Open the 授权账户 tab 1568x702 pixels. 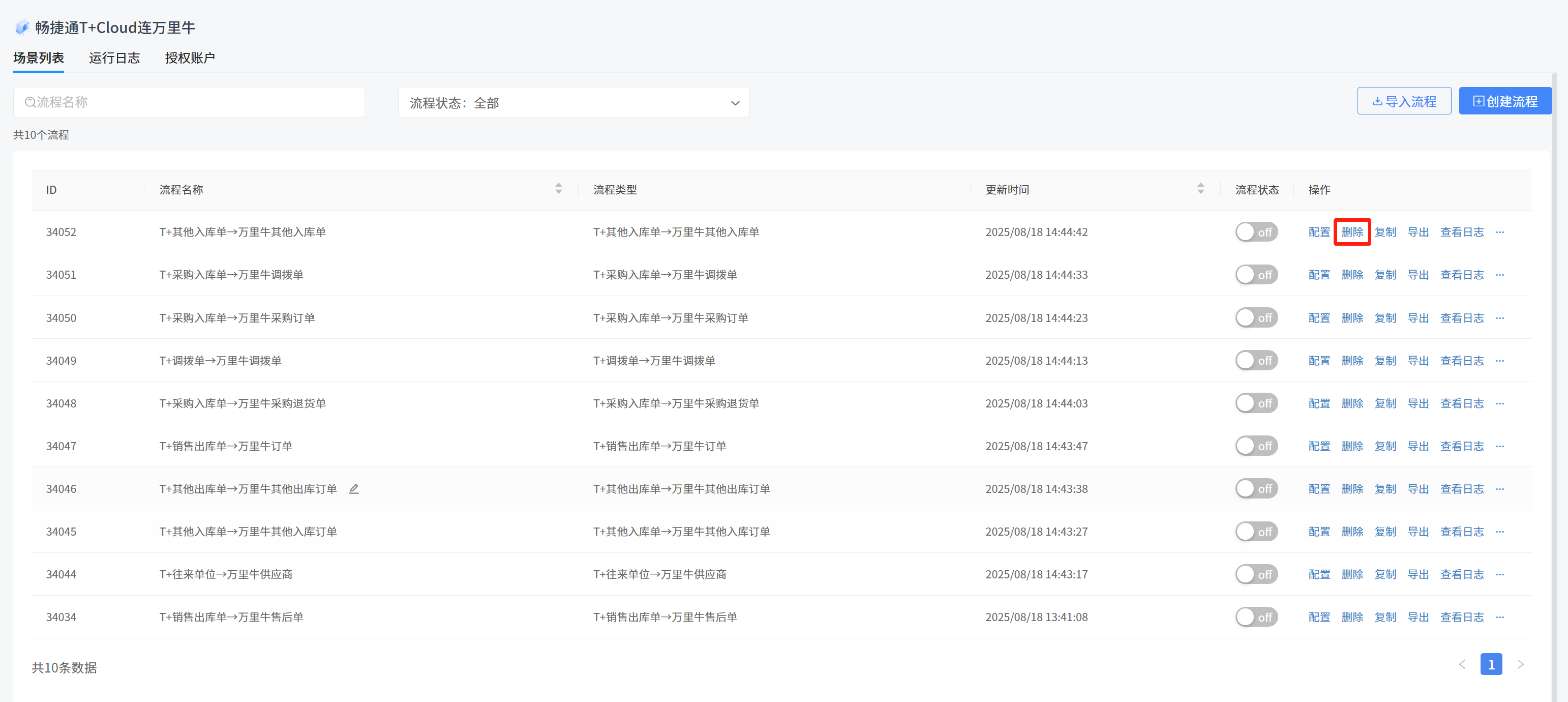pos(190,58)
